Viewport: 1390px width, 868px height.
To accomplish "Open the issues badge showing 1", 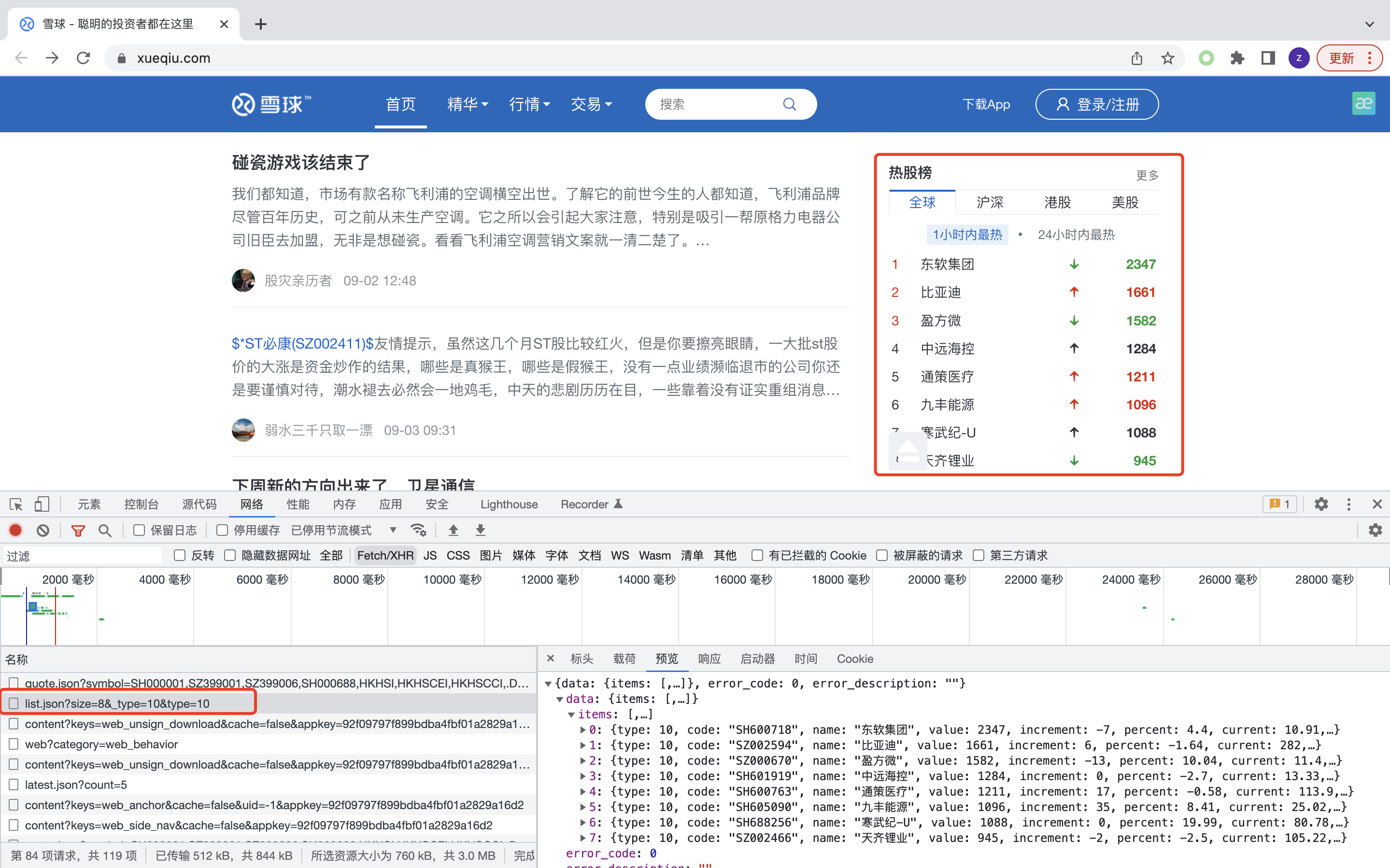I will (x=1279, y=504).
